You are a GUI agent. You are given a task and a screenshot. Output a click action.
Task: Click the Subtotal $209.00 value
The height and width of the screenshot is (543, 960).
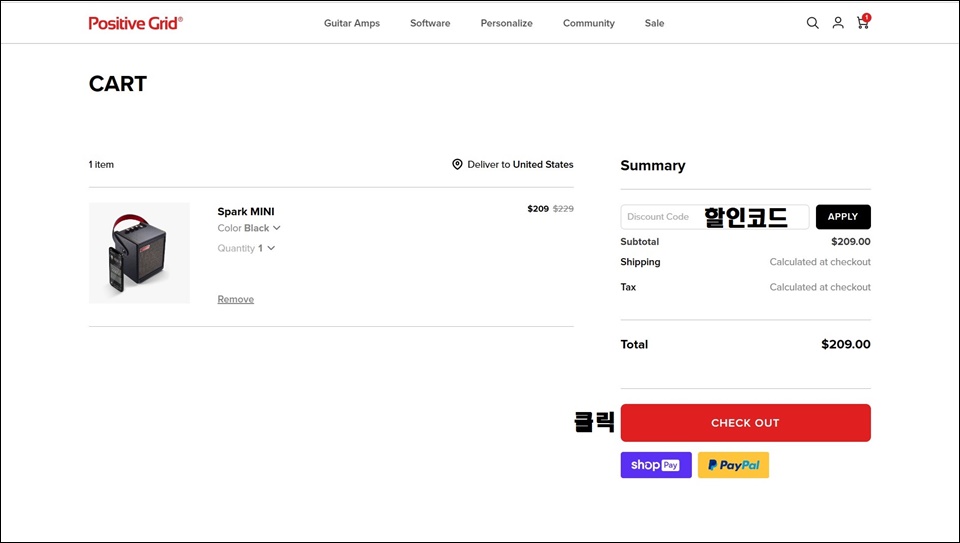click(851, 241)
